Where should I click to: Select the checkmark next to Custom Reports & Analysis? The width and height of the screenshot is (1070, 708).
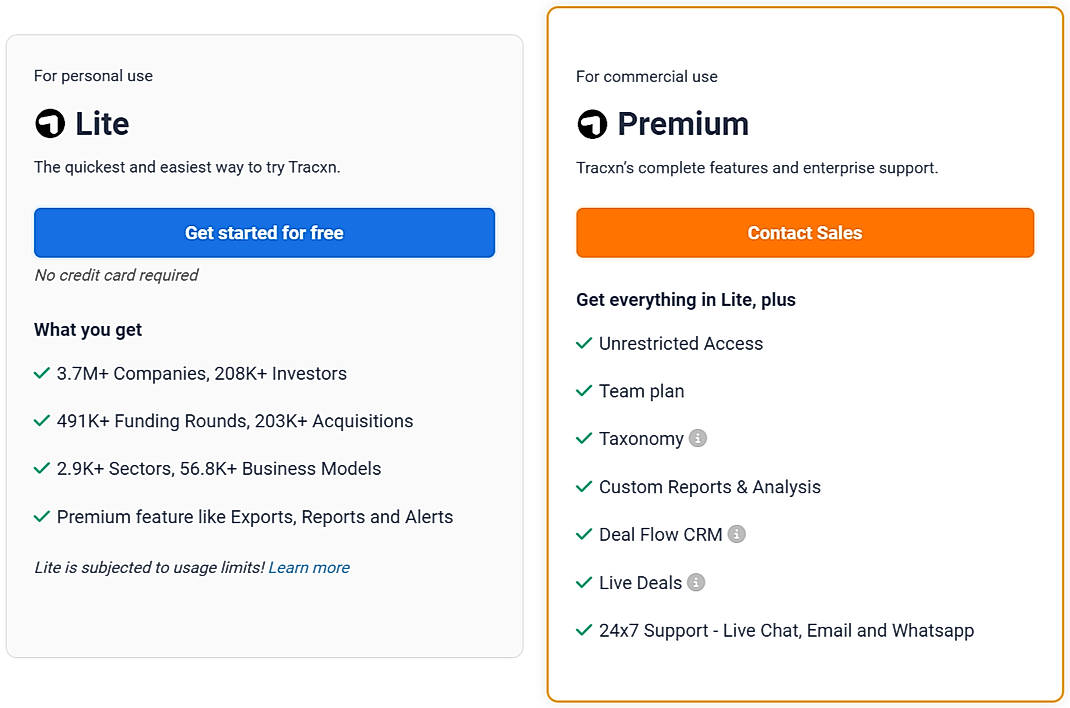coord(584,487)
